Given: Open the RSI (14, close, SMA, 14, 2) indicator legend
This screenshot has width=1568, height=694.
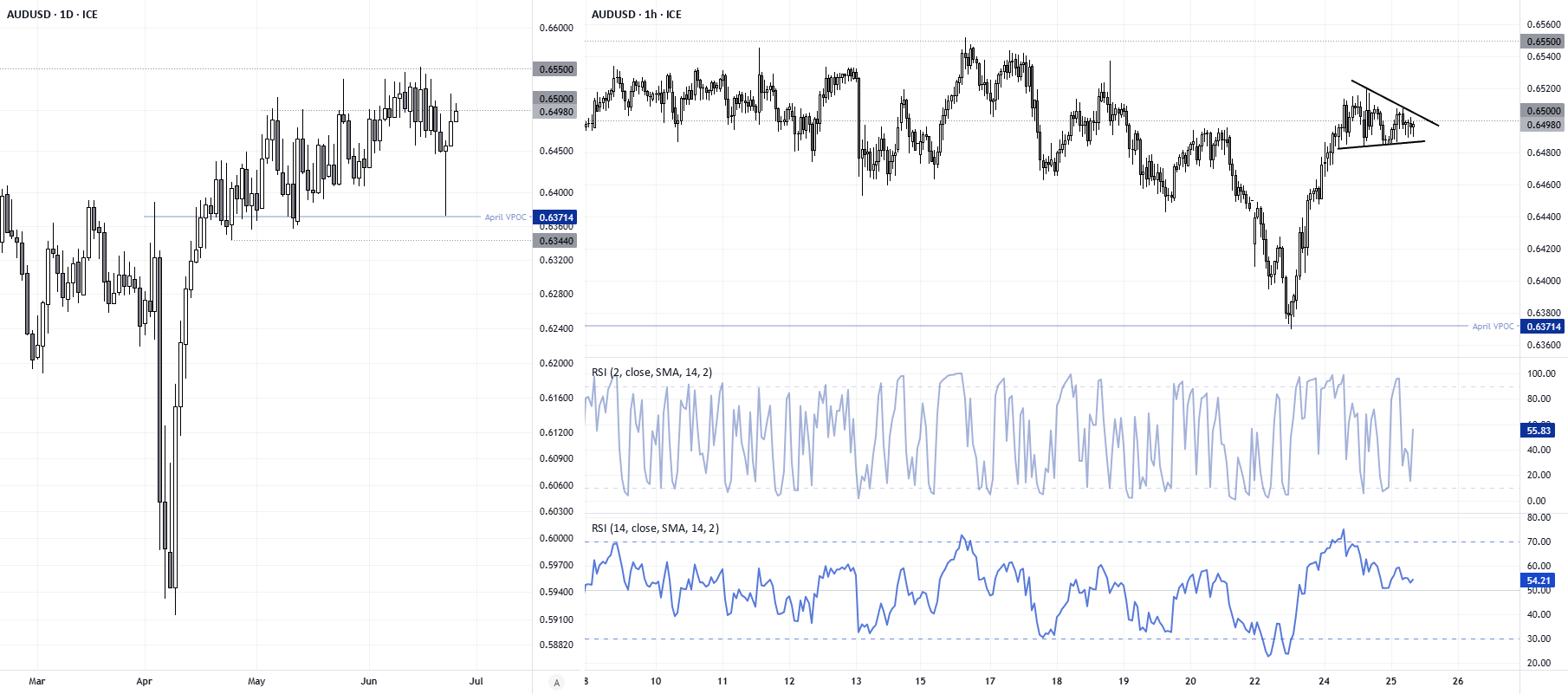Looking at the screenshot, I should 655,529.
